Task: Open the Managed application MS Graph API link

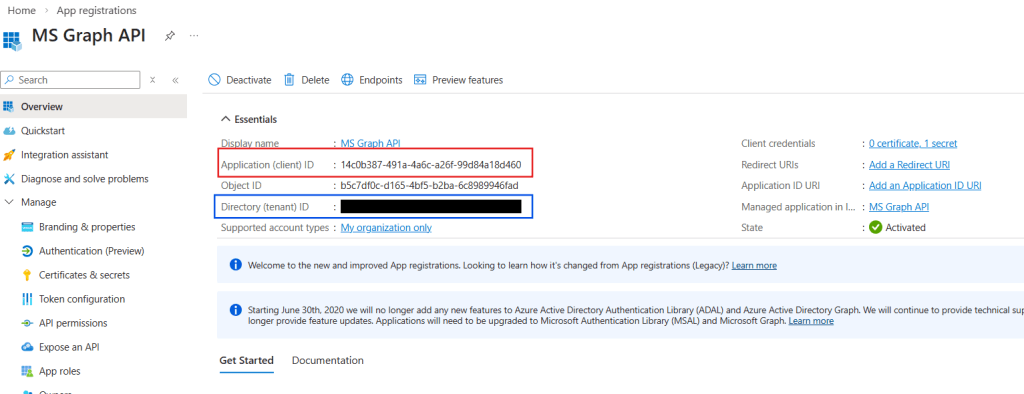Action: click(x=899, y=207)
